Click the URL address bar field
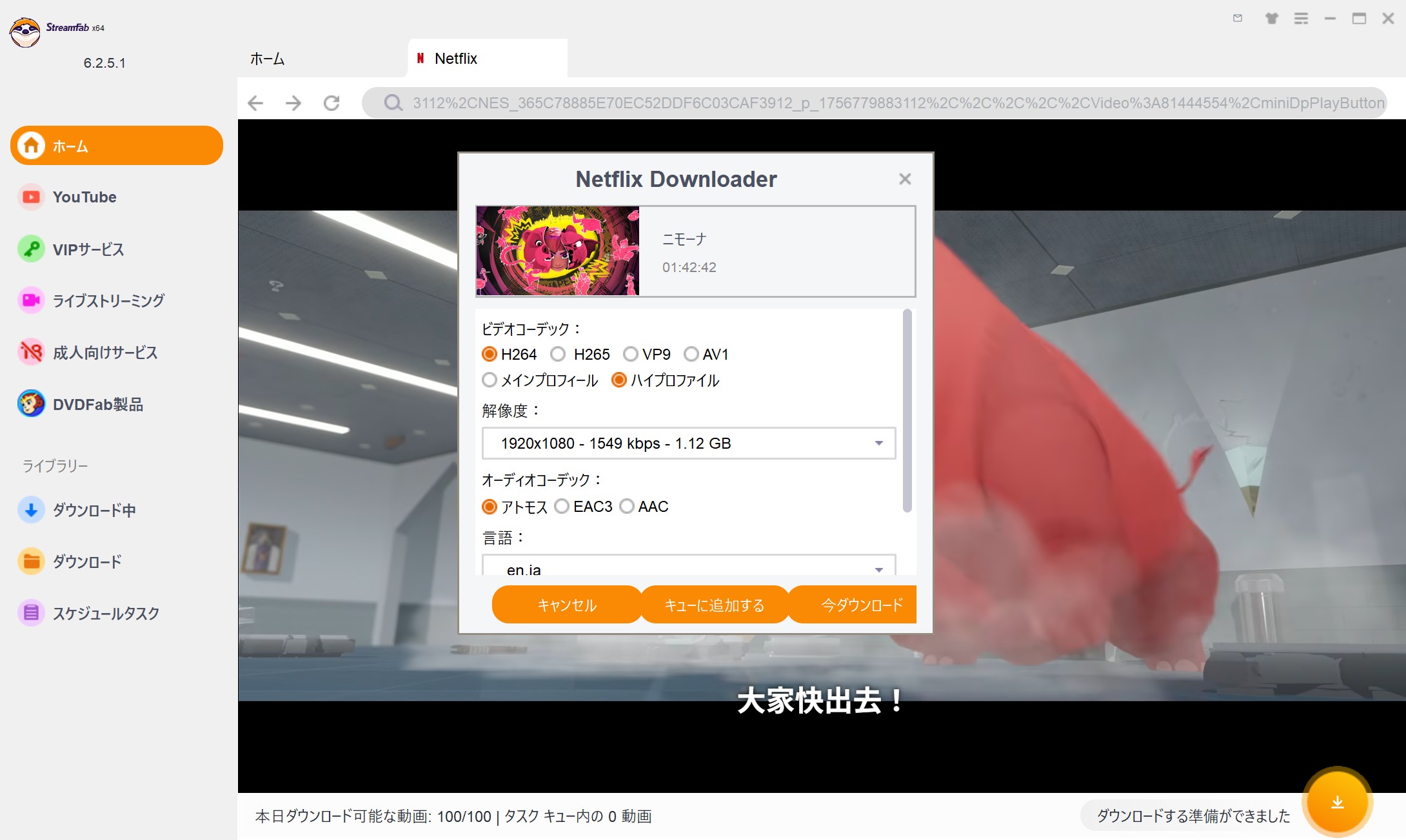 (875, 103)
